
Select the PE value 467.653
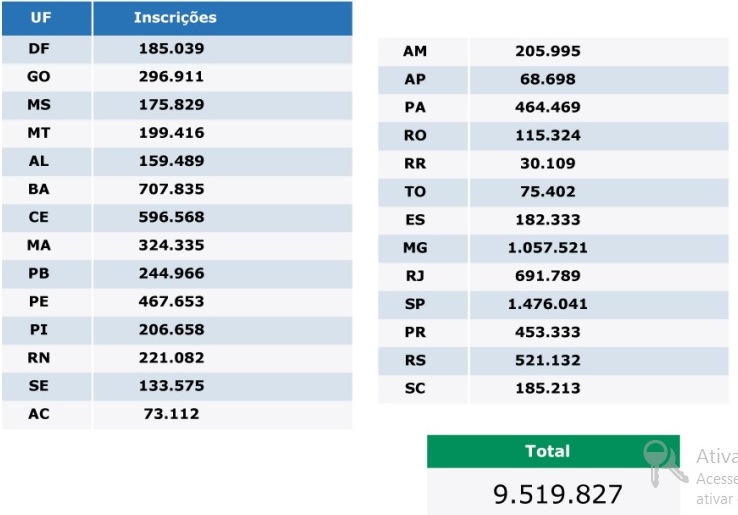click(x=172, y=301)
